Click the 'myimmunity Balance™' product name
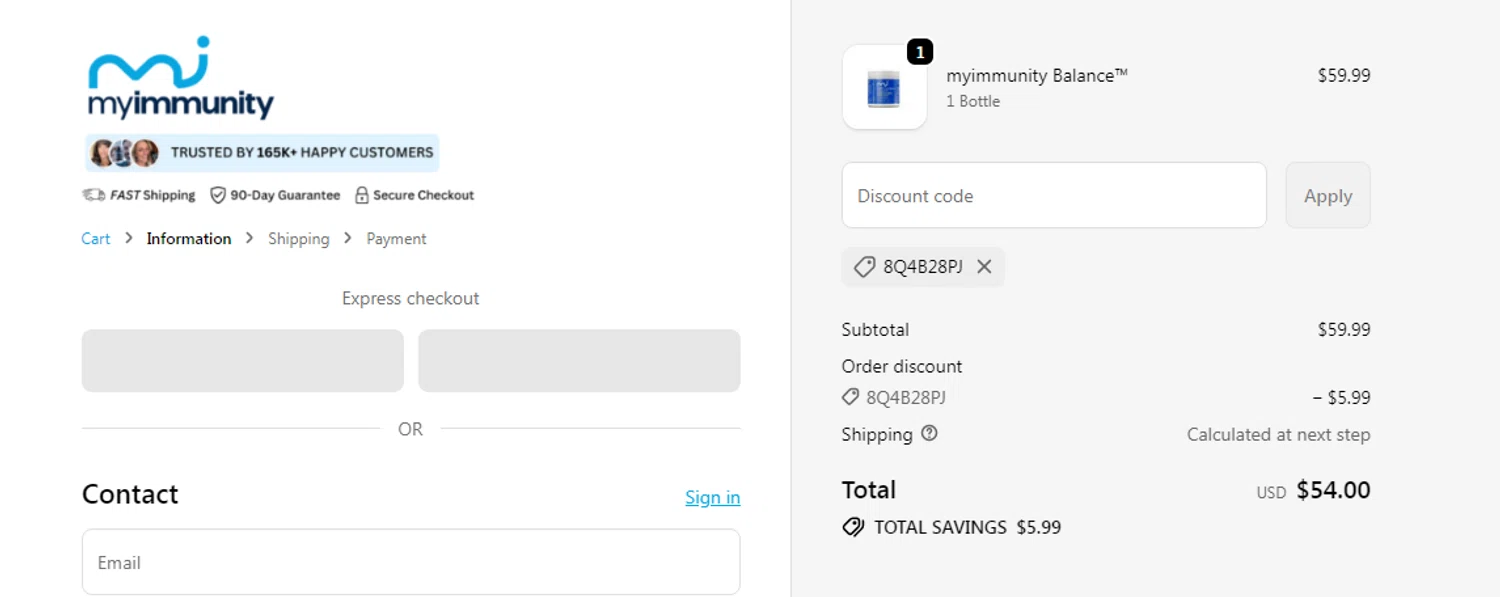The height and width of the screenshot is (597, 1500). (1037, 75)
